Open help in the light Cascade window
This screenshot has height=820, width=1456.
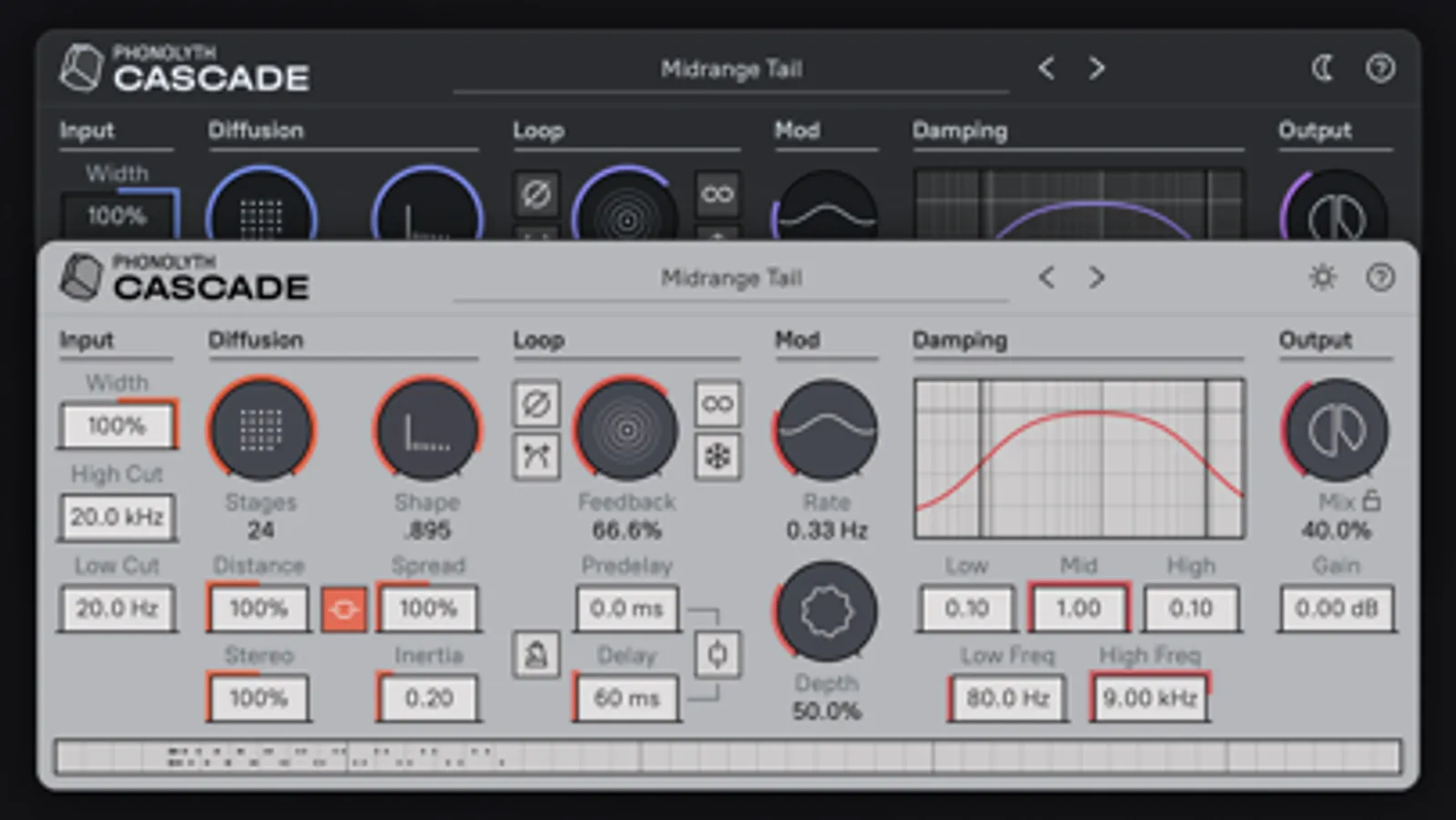pyautogui.click(x=1380, y=277)
